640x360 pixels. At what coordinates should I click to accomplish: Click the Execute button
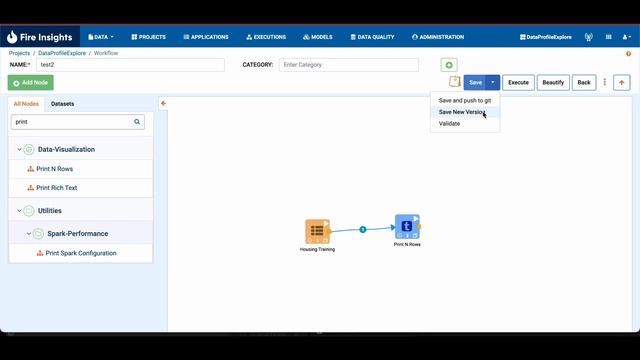(x=518, y=82)
